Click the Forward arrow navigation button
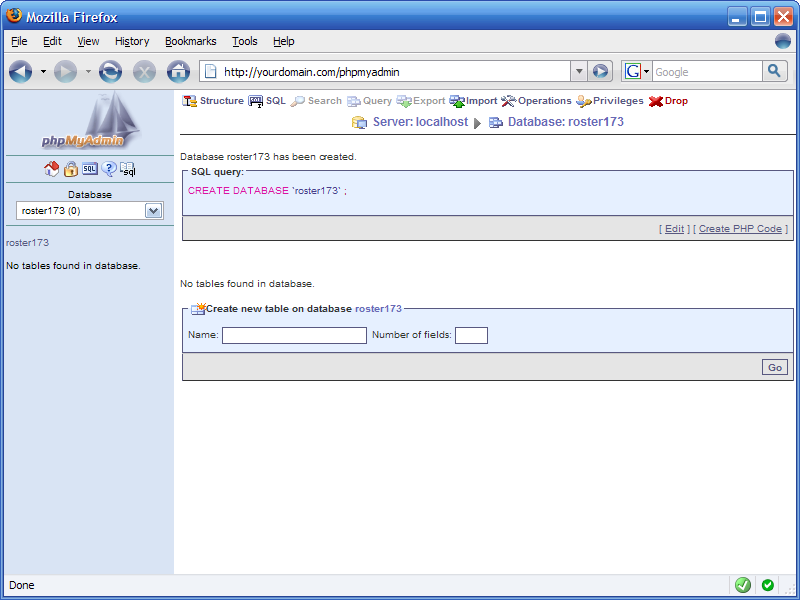The height and width of the screenshot is (600, 800). pyautogui.click(x=65, y=72)
